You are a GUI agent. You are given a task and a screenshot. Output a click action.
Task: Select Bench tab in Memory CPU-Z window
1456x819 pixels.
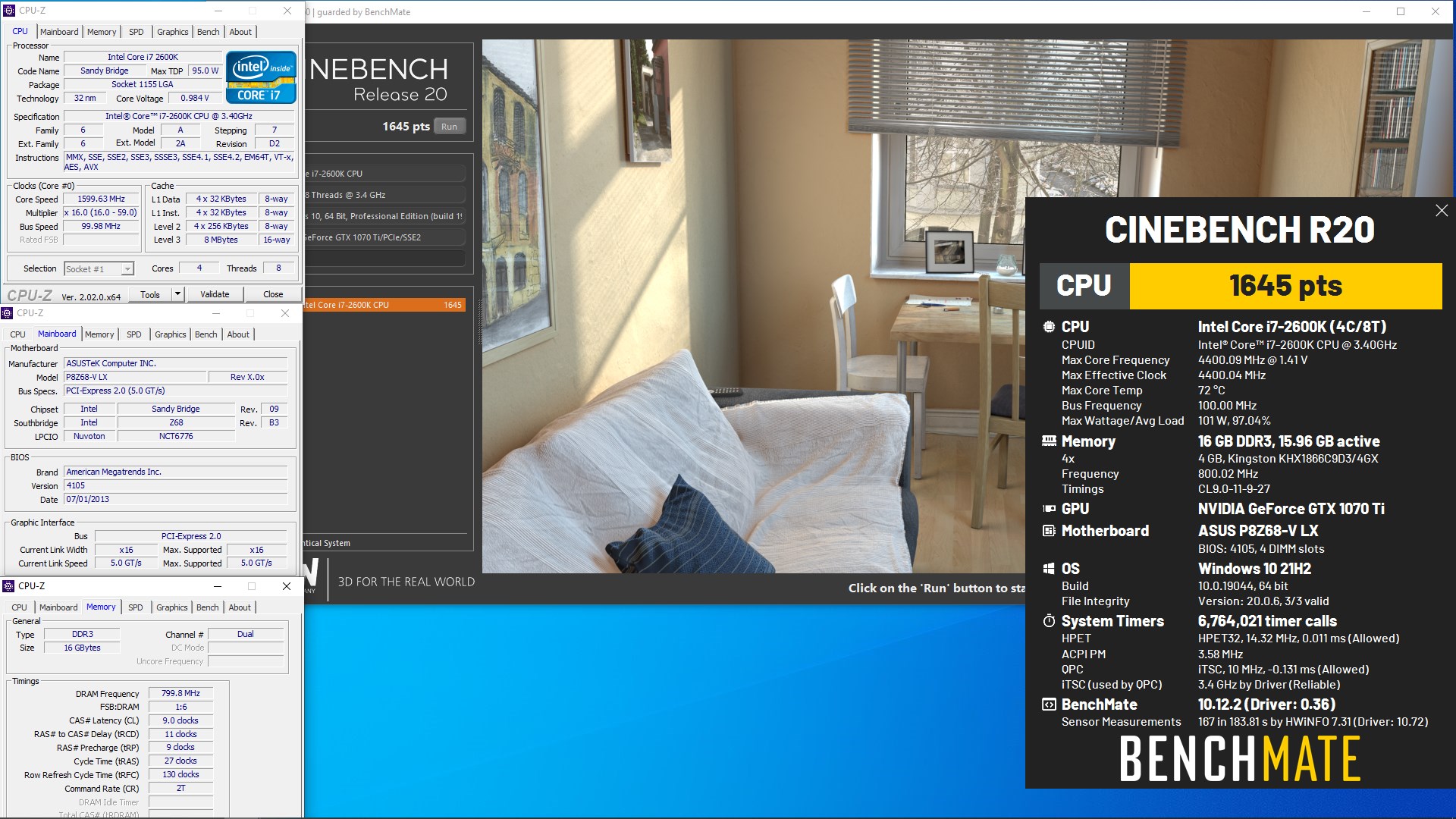point(208,607)
